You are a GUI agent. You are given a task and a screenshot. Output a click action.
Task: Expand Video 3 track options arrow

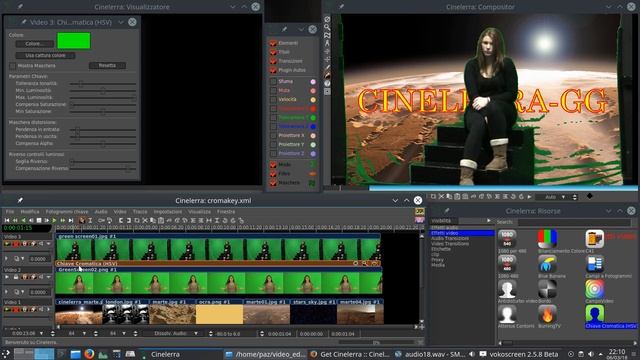pyautogui.click(x=49, y=244)
